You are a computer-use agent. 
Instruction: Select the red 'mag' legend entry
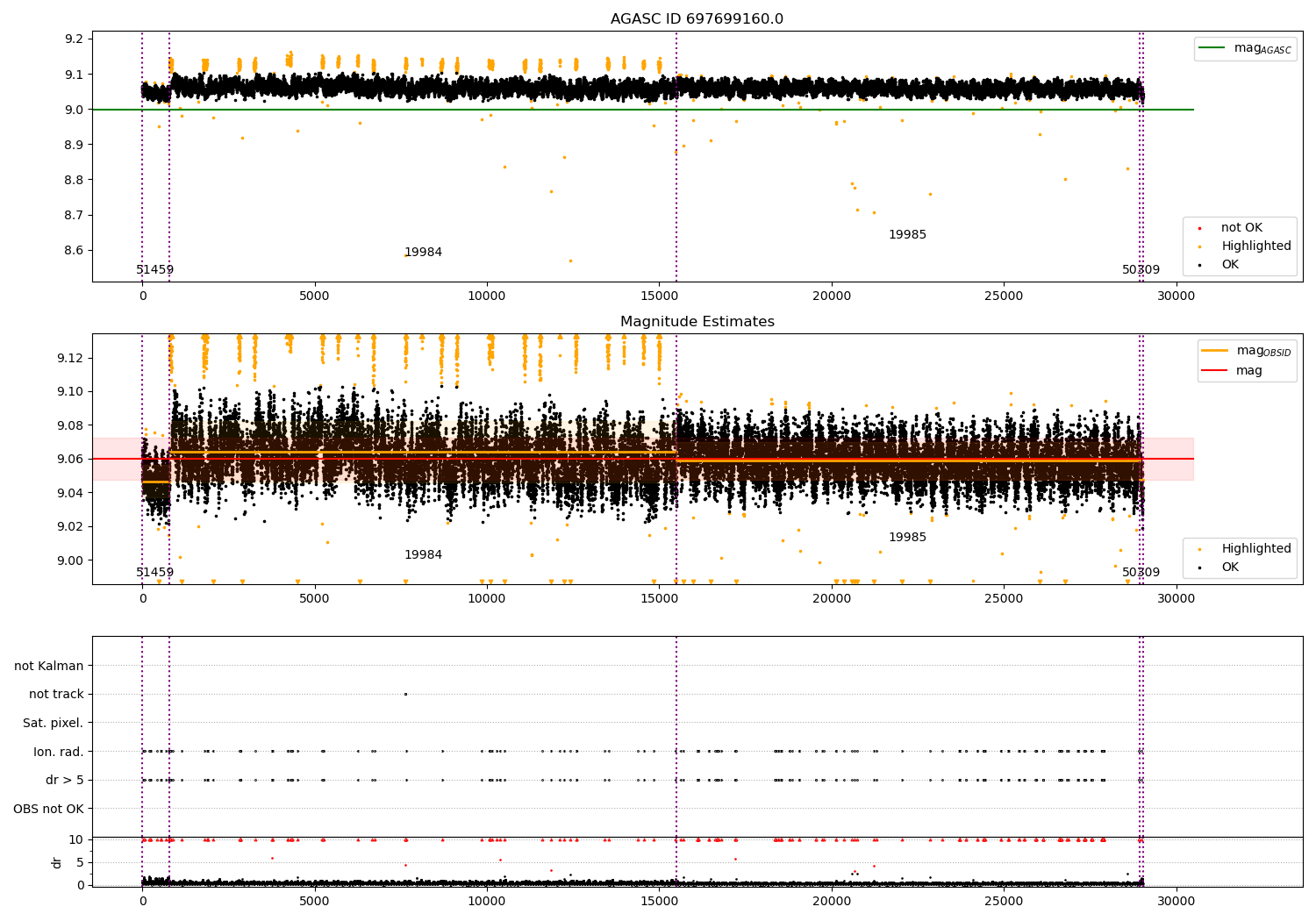tap(1233, 371)
